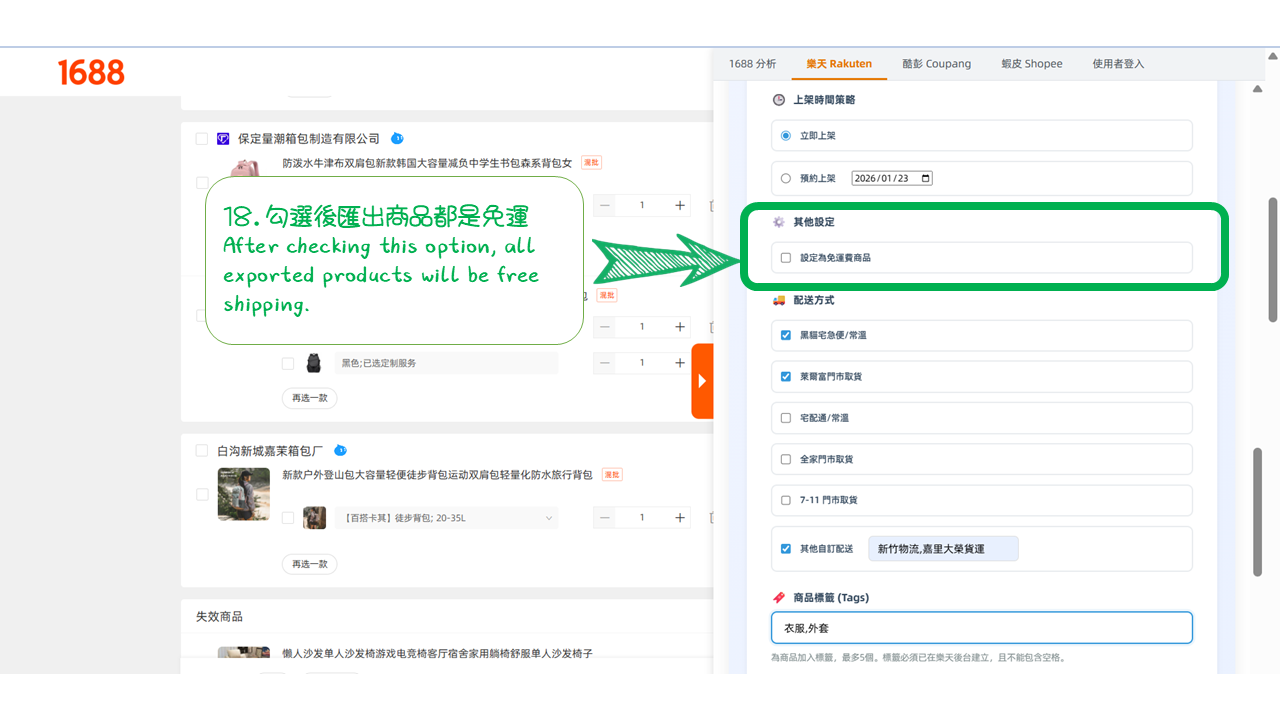Switch to the 蝦皮 Shopee tab
This screenshot has width=1280, height=720.
click(1031, 62)
